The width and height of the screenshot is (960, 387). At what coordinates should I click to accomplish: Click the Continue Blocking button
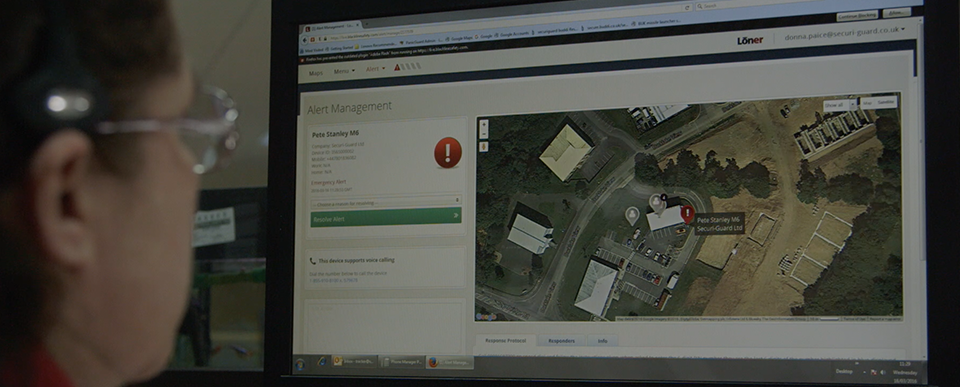tap(857, 16)
